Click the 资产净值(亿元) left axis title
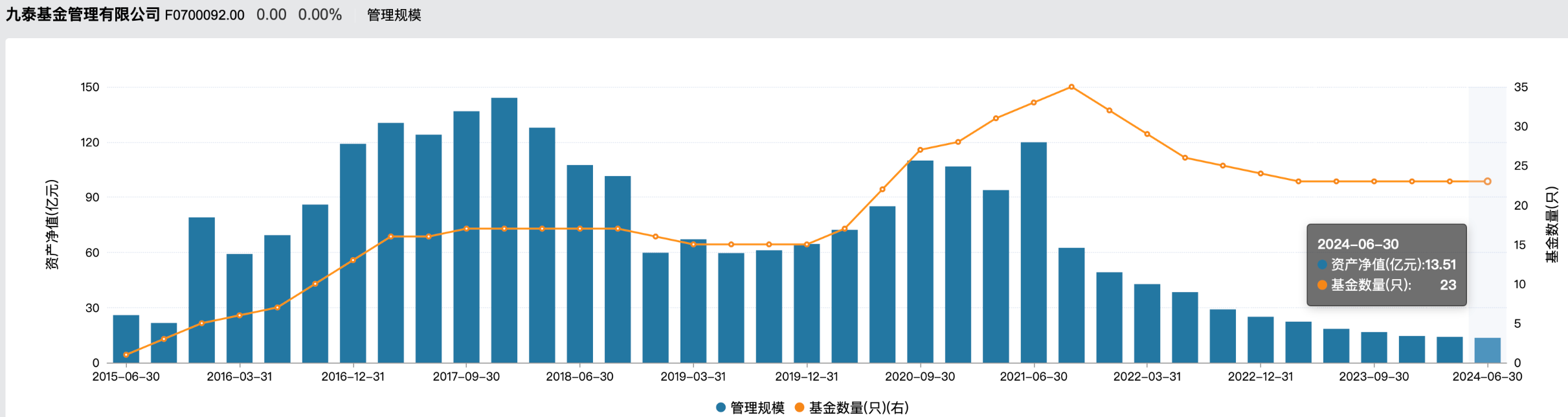Viewport: 1568px width, 417px height. tap(52, 225)
